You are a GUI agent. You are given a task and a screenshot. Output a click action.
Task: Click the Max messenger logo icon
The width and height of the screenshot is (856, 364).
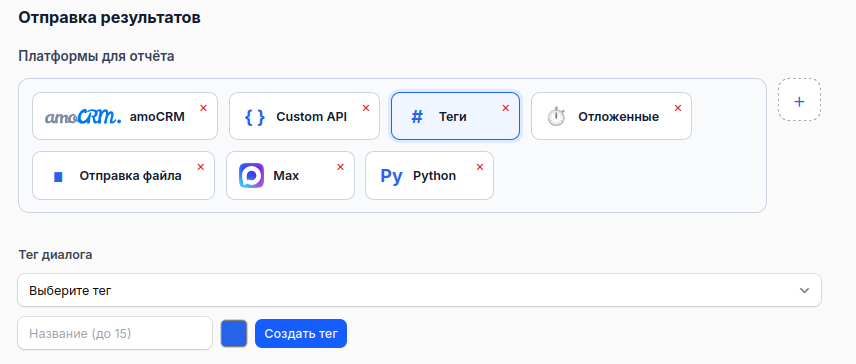coord(251,176)
